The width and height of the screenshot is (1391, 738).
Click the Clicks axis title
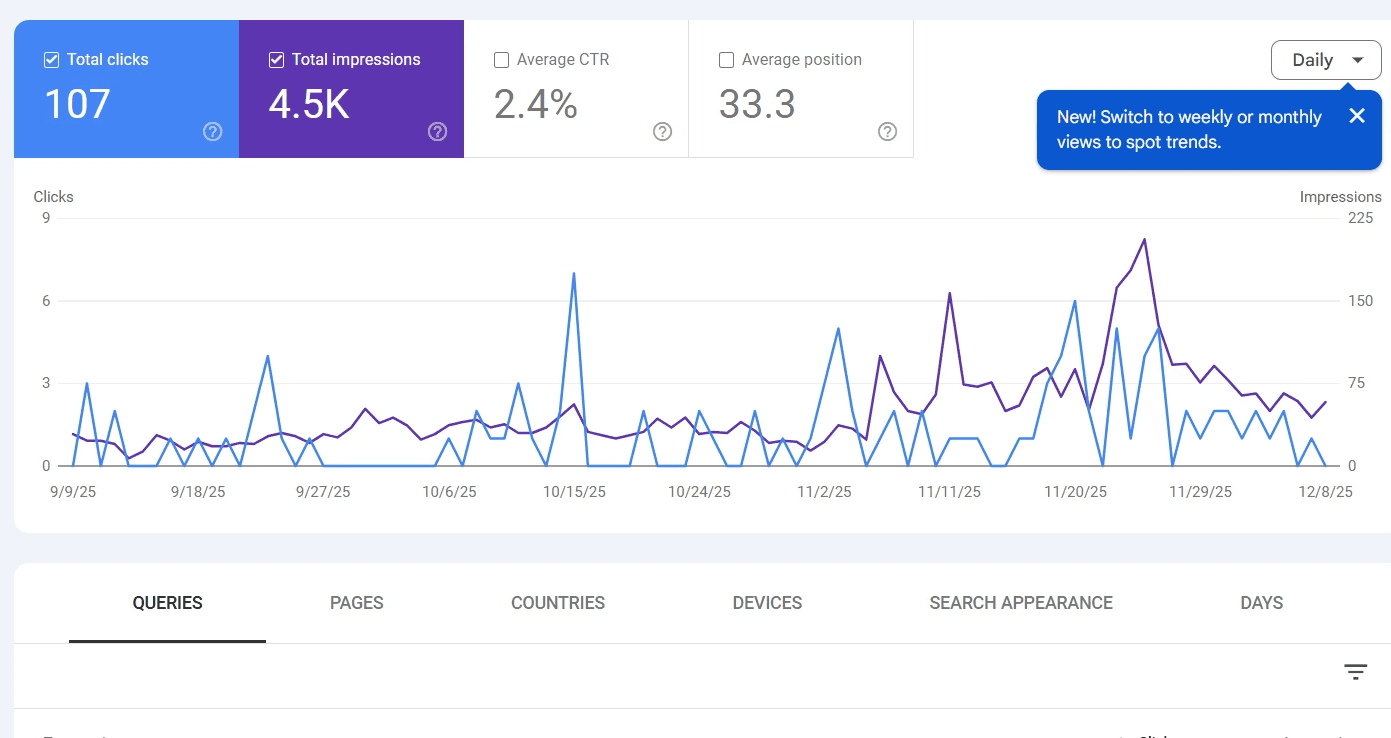(54, 197)
